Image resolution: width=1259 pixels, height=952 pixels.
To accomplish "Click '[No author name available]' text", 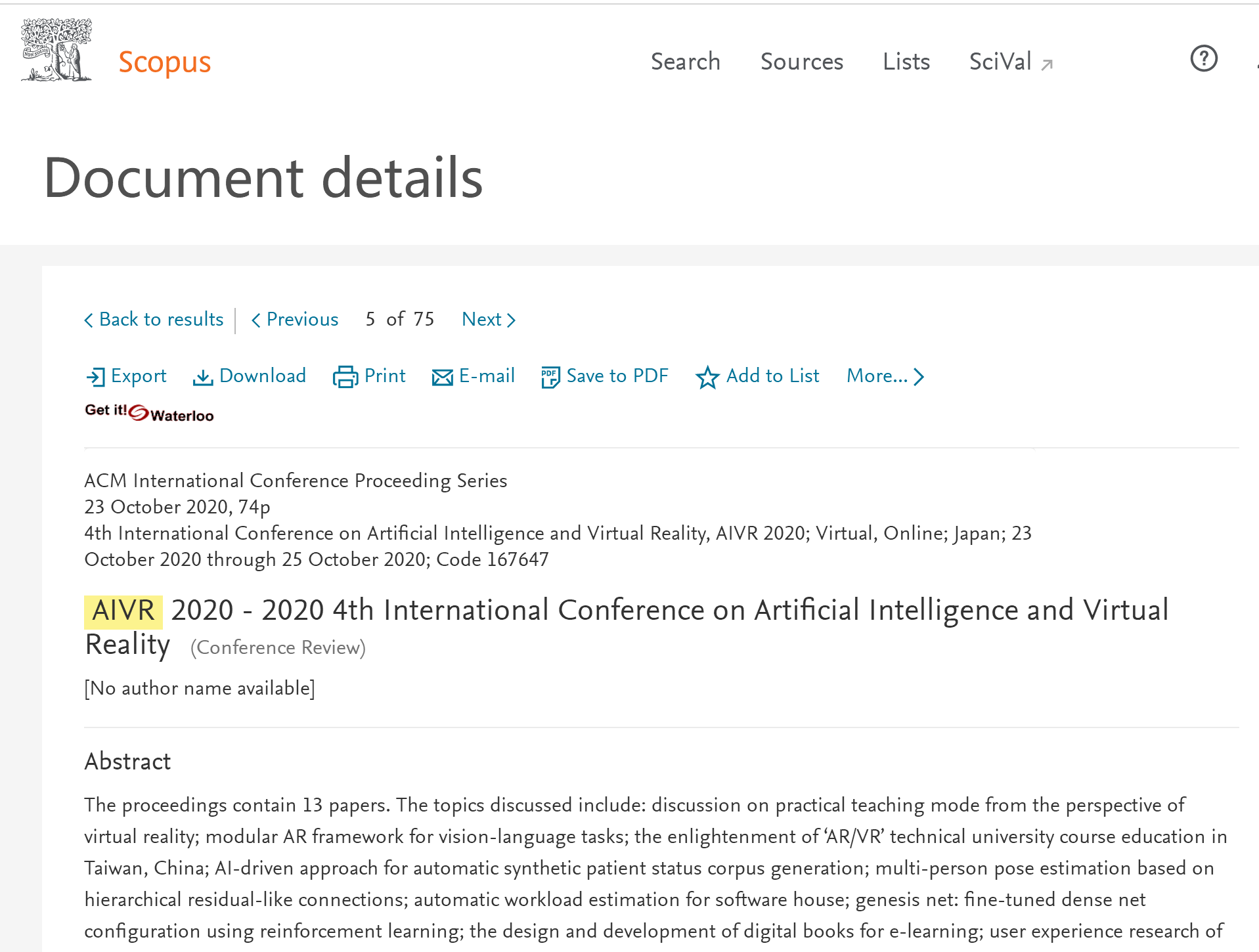I will (200, 689).
